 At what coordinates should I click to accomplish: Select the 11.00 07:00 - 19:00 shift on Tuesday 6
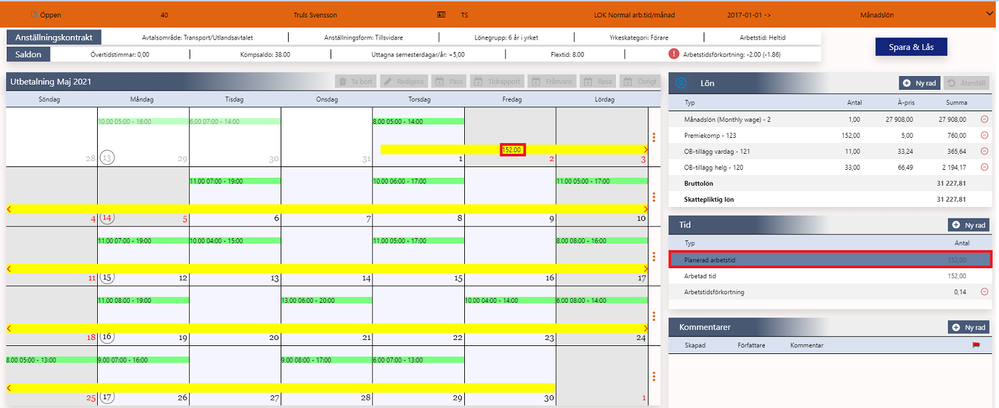click(x=235, y=181)
